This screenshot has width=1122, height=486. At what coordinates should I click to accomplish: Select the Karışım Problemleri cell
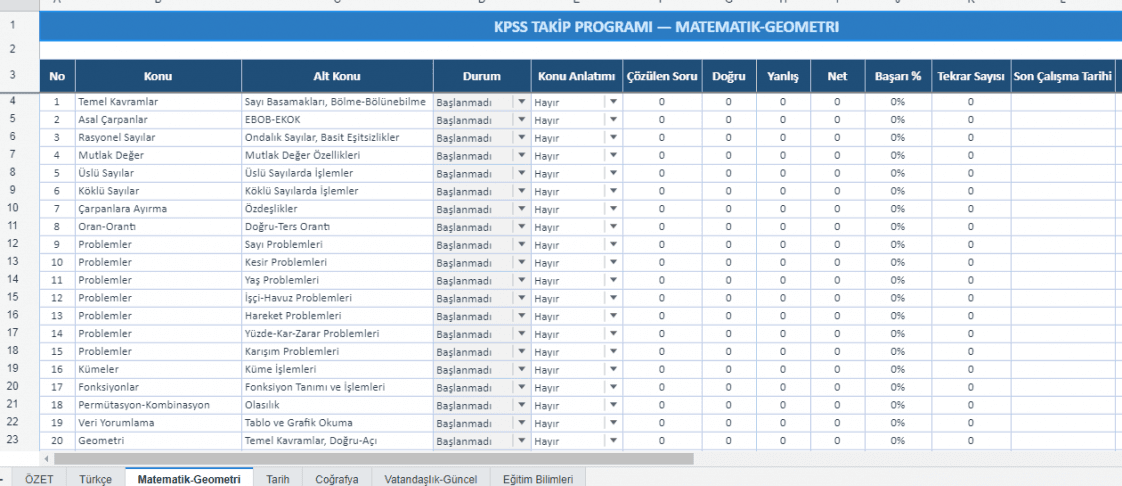337,351
